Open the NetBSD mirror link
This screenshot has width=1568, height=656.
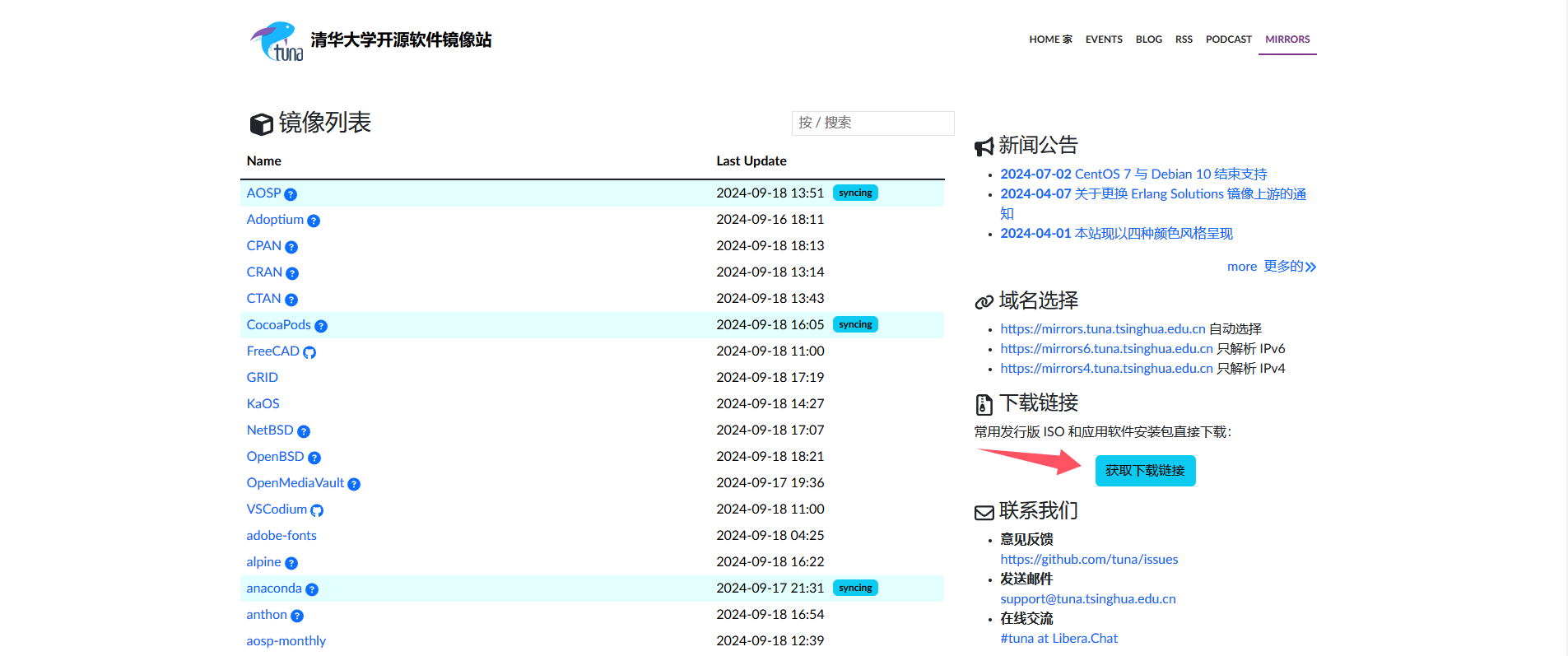270,430
